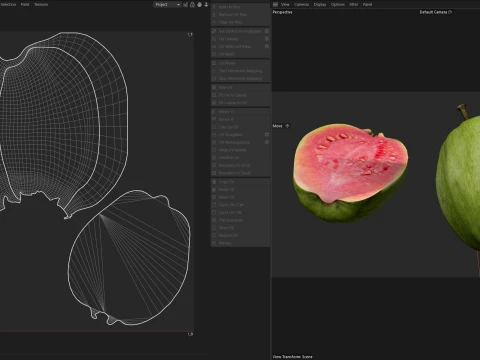
Task: Click the round UV island with fan lines
Action: [x=129, y=258]
